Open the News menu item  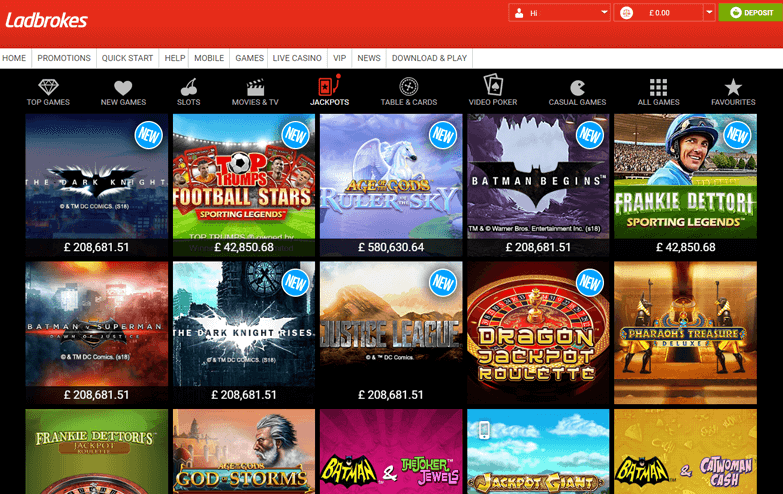click(x=369, y=58)
